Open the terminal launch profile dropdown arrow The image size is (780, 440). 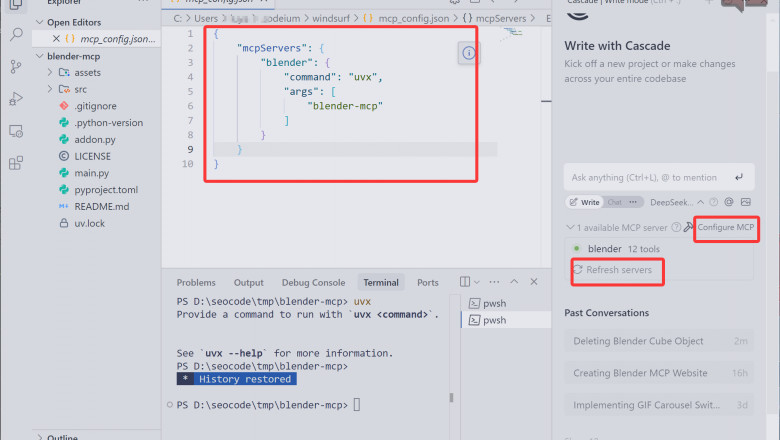477,282
